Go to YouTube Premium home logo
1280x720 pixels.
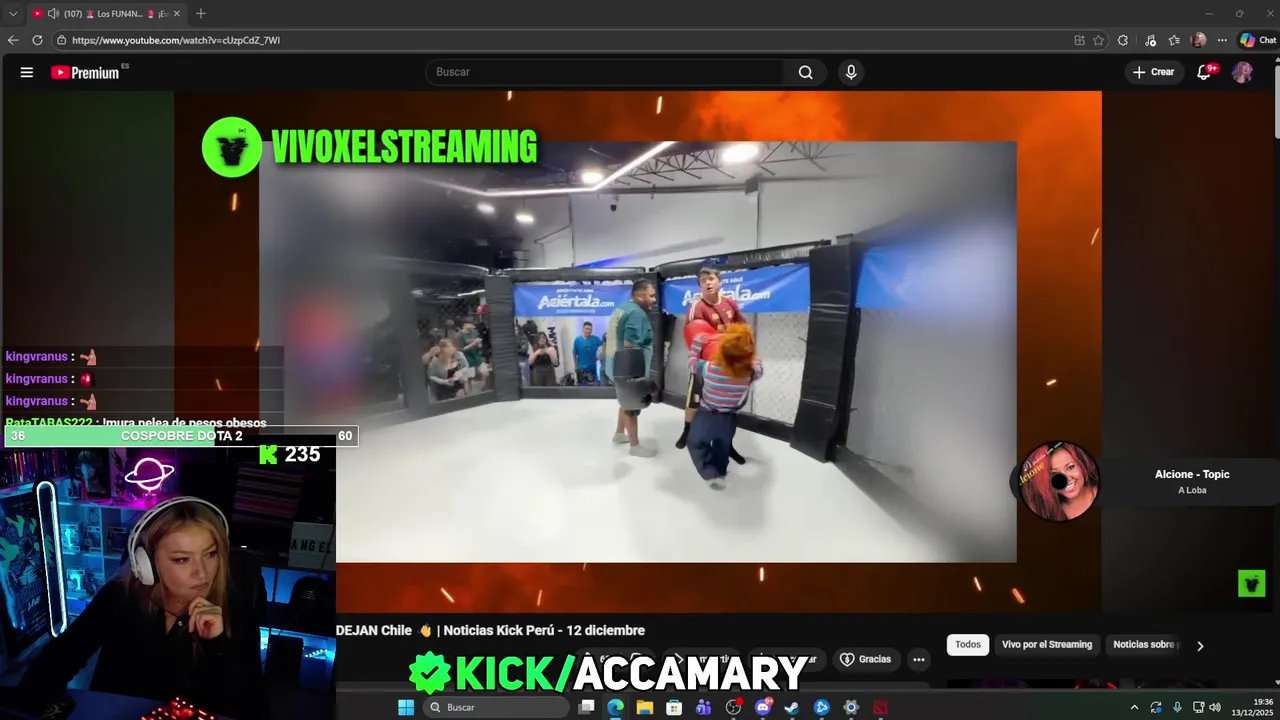pos(85,72)
